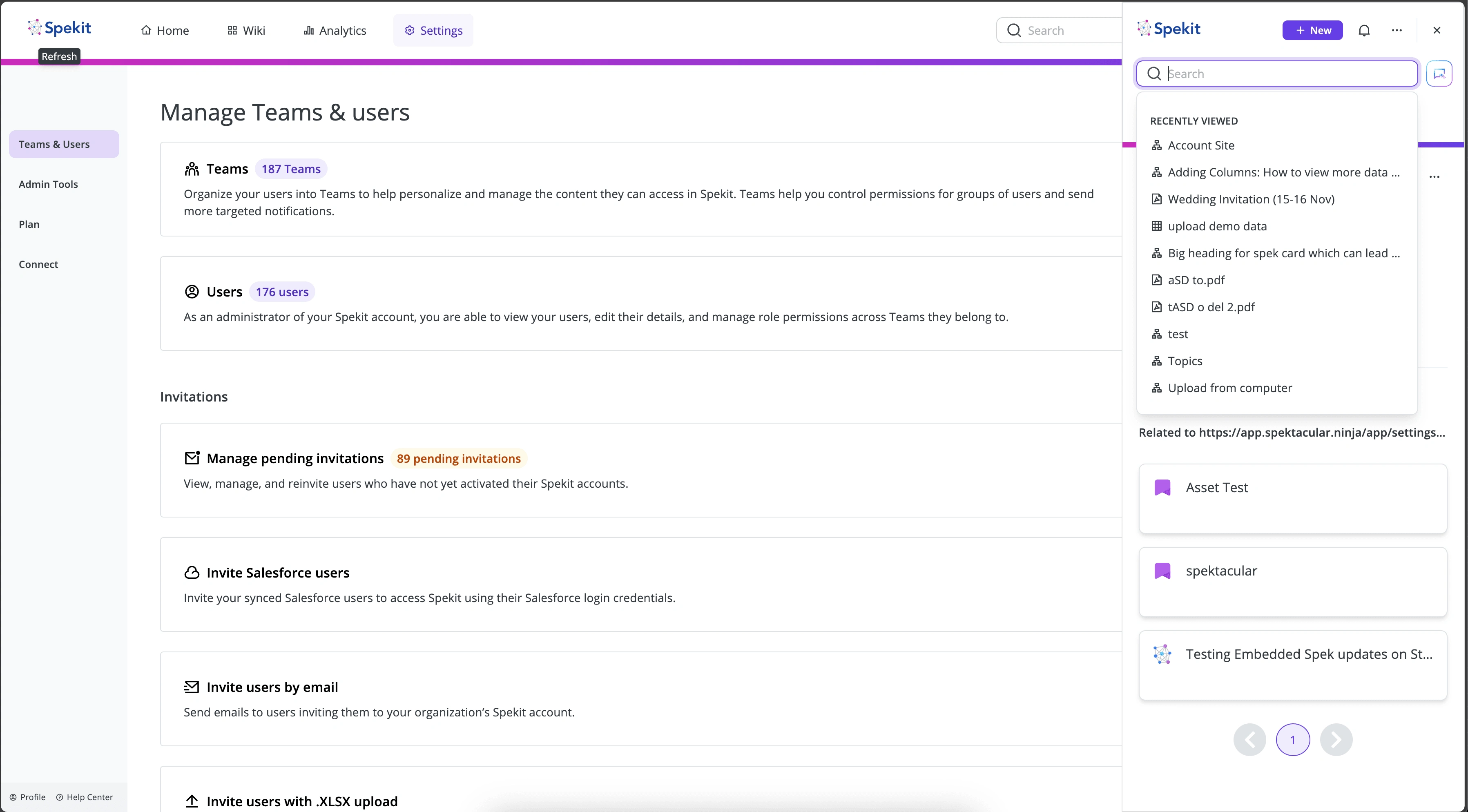Open notifications bell in Spekit panel
The height and width of the screenshot is (812, 1468).
[1364, 30]
